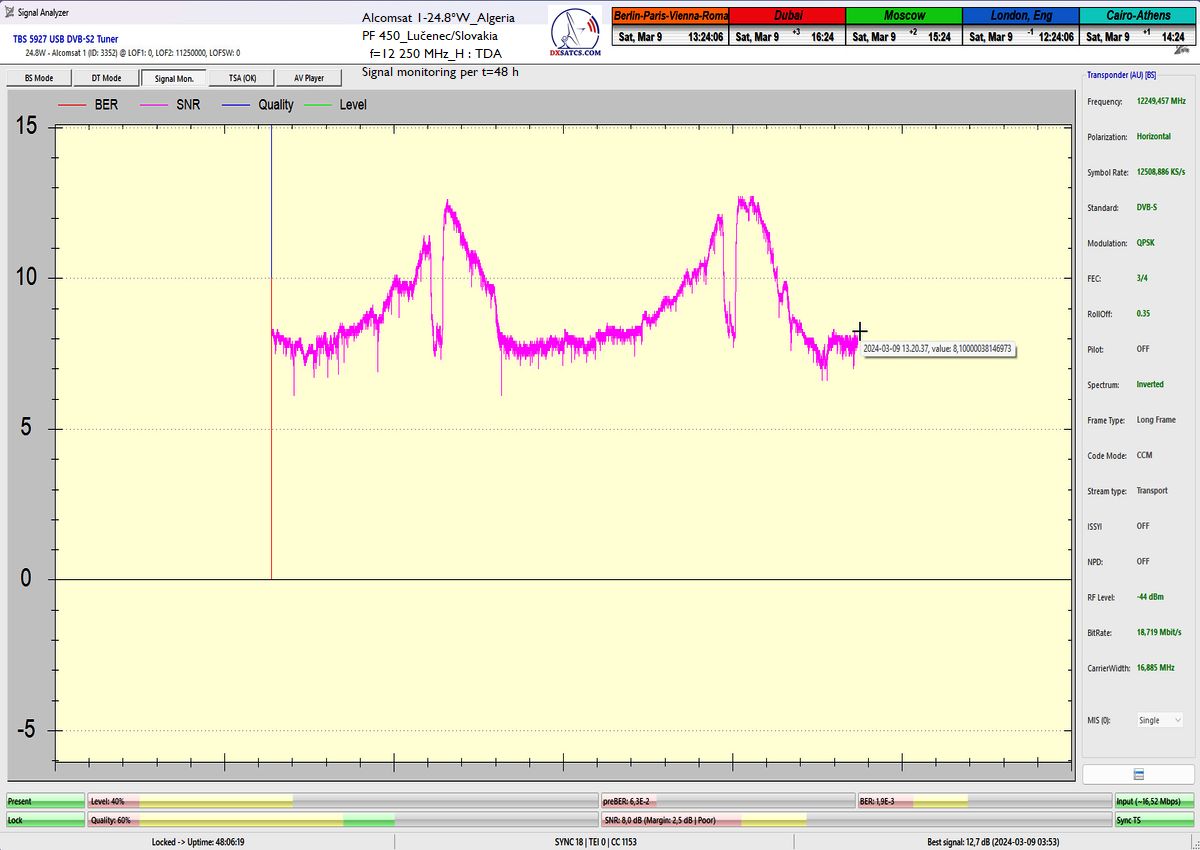Switch to DT Mode tab

pyautogui.click(x=106, y=77)
